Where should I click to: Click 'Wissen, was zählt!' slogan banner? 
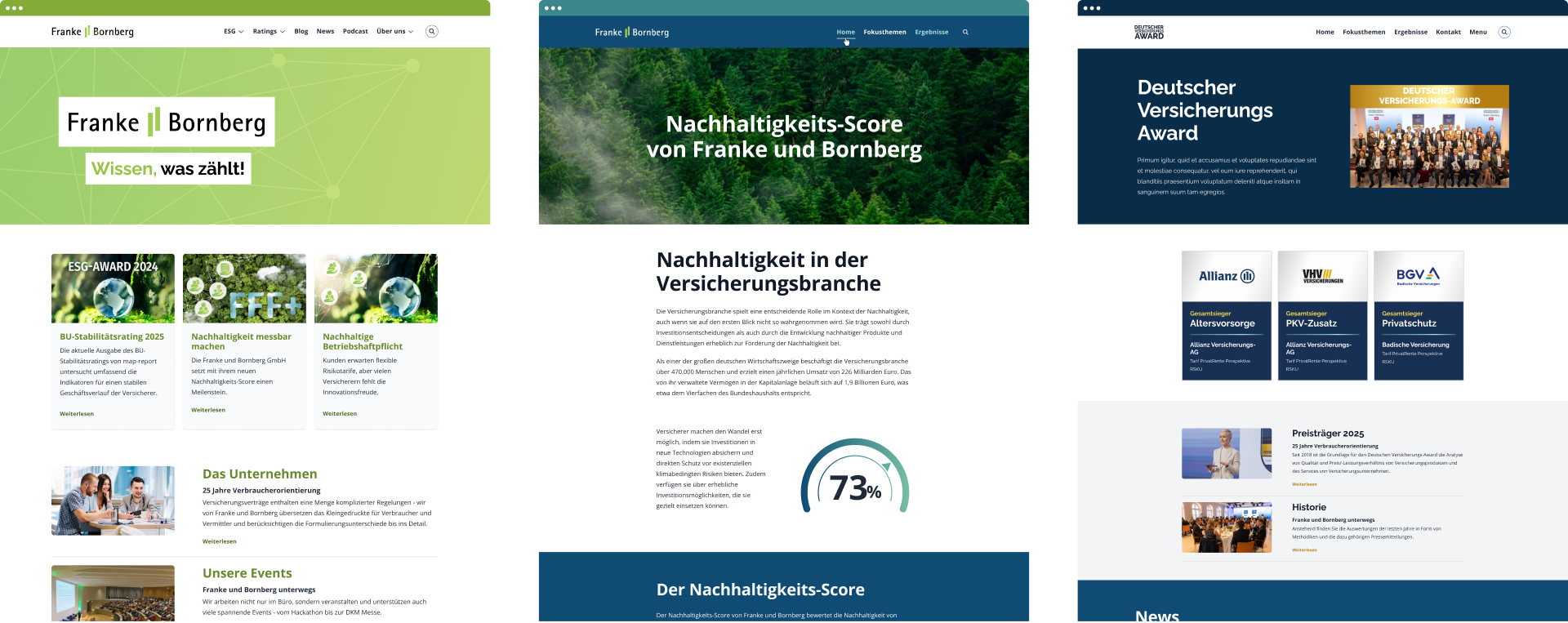(167, 169)
